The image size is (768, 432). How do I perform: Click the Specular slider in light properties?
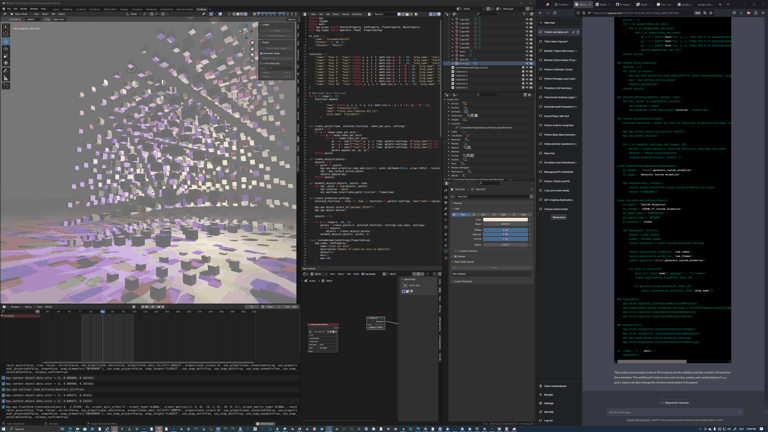(505, 234)
